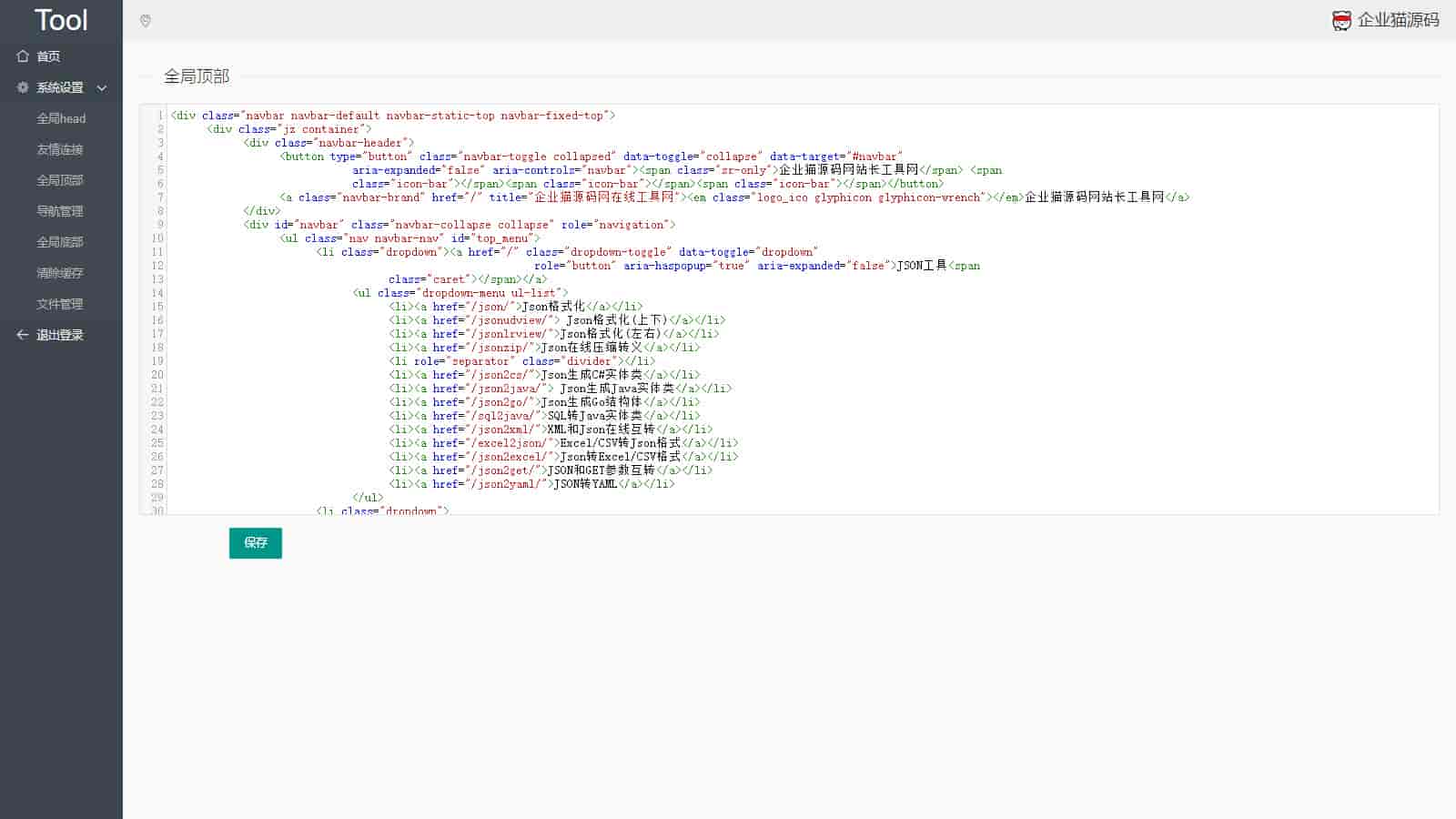The width and height of the screenshot is (1456, 819).
Task: Navigate to 全局底部 in sidebar
Action: coord(60,242)
